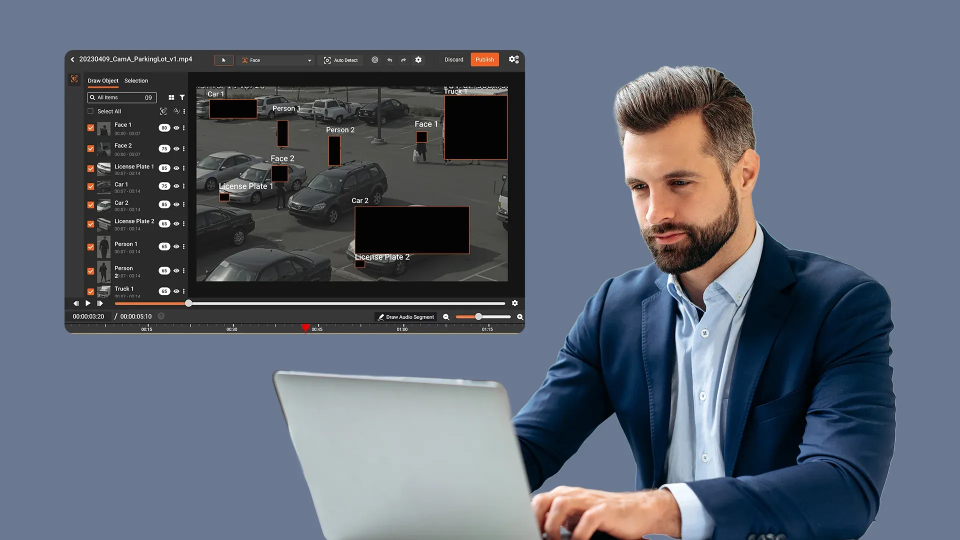The image size is (960, 540).
Task: Open the toolbar settings gear
Action: 418,60
